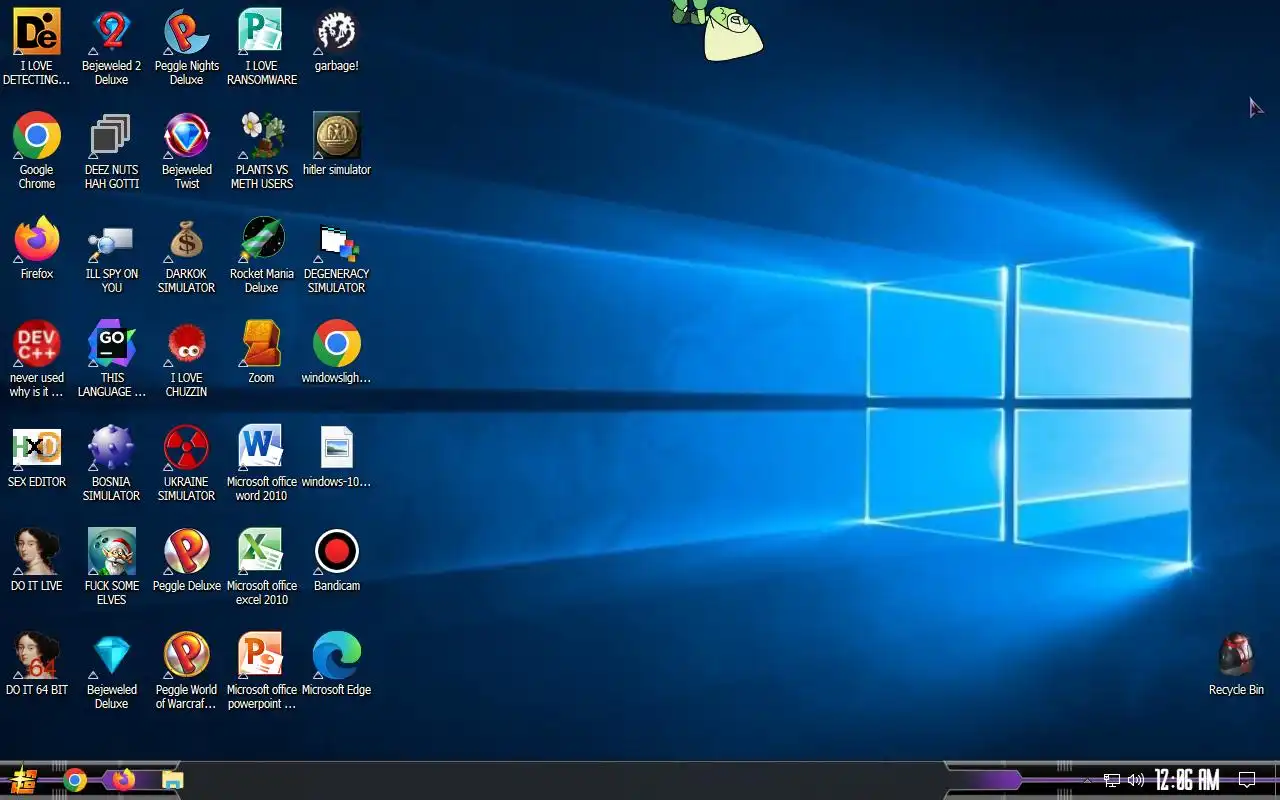Open Chrome from the taskbar
The width and height of the screenshot is (1280, 800).
tap(75, 780)
